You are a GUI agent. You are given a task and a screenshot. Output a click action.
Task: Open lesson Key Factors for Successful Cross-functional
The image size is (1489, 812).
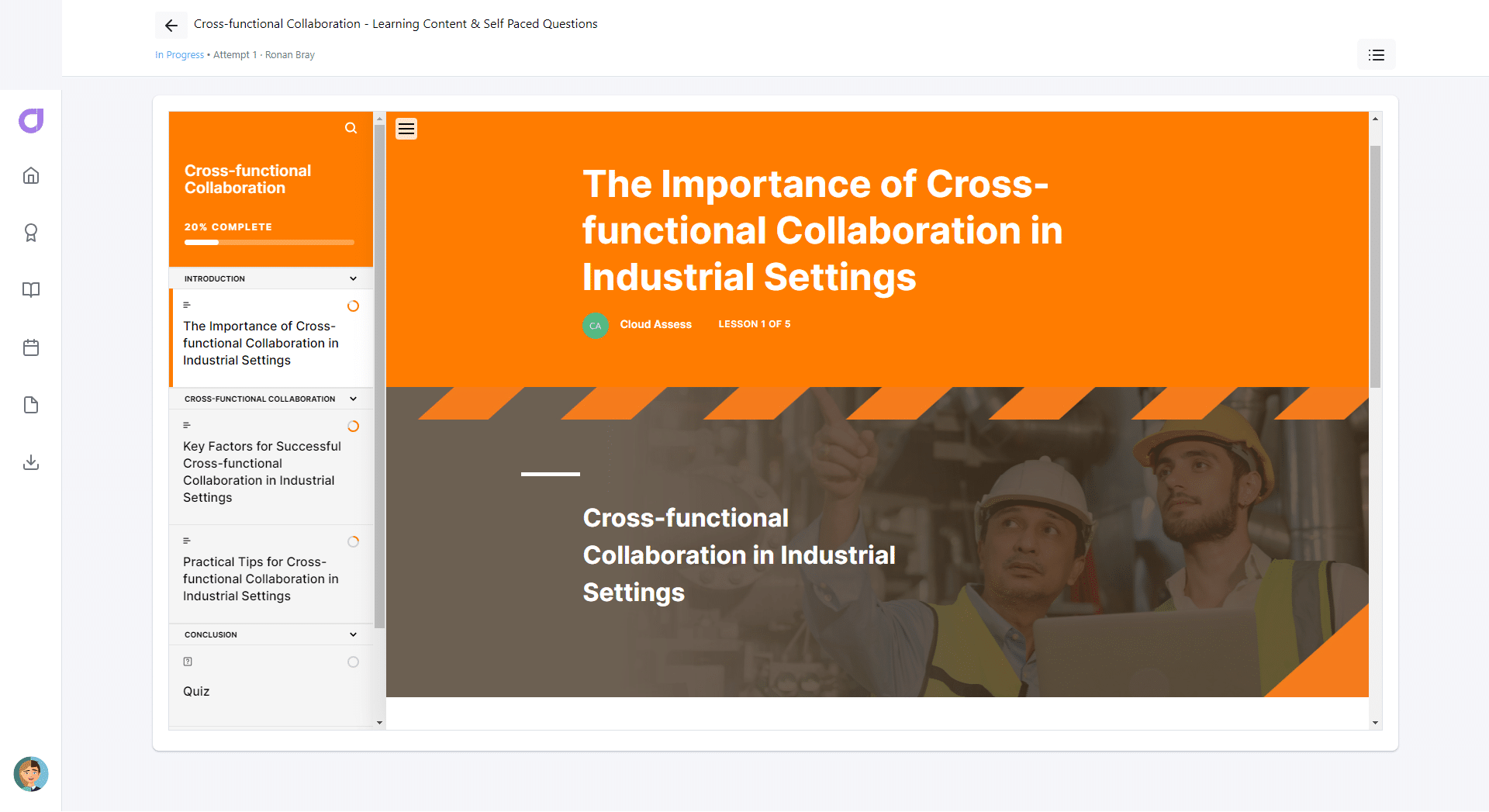(271, 467)
